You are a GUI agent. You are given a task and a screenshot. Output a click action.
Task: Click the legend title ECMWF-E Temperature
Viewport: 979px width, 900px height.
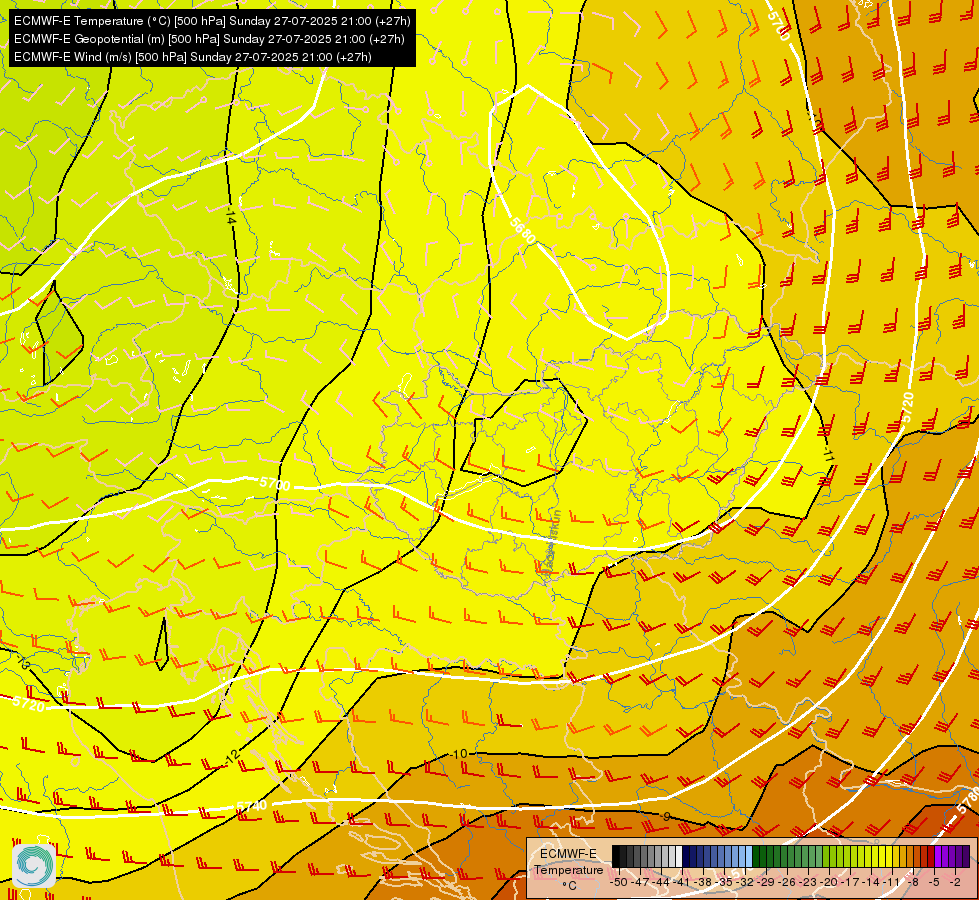[568, 861]
